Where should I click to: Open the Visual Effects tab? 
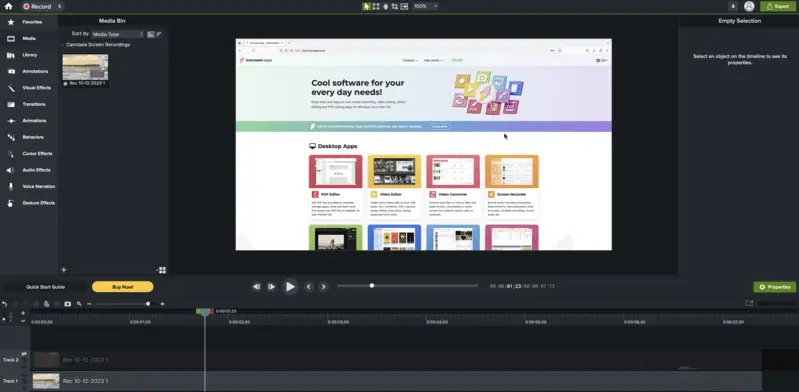29,88
